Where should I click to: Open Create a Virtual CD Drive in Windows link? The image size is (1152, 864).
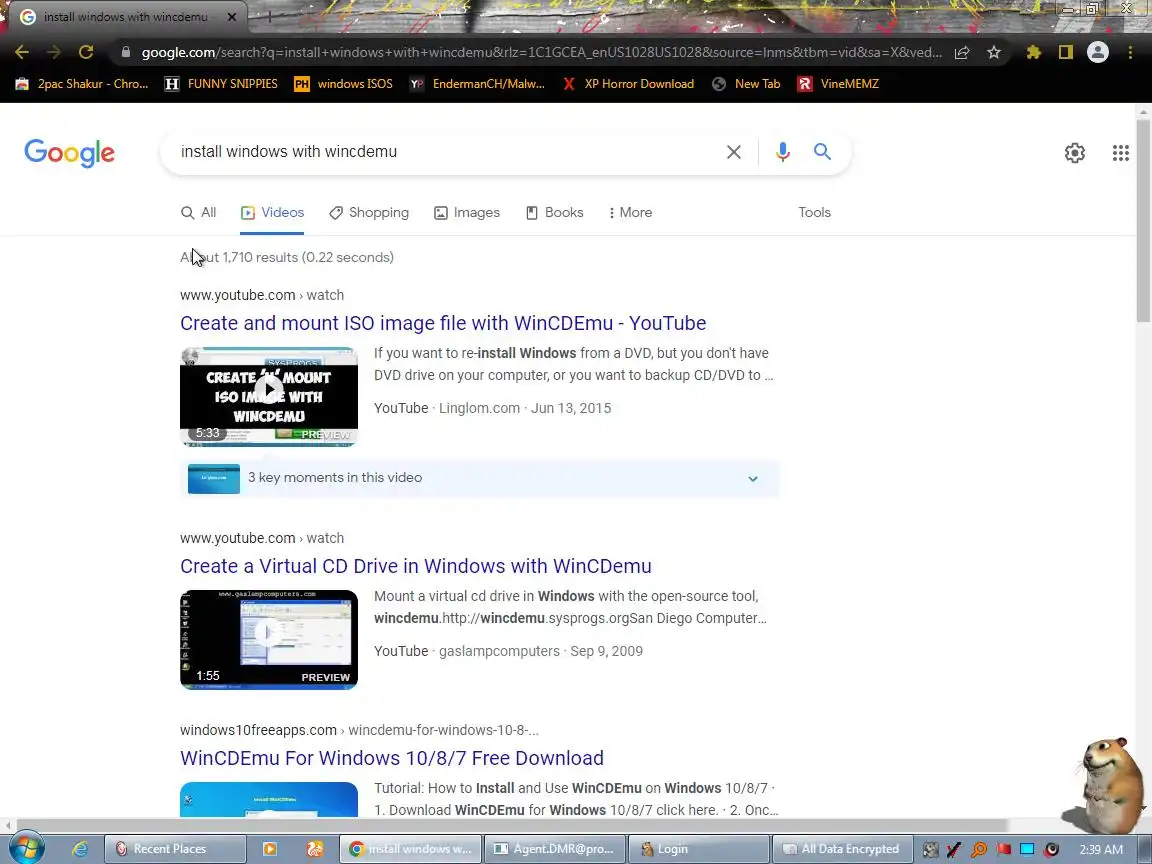click(416, 566)
